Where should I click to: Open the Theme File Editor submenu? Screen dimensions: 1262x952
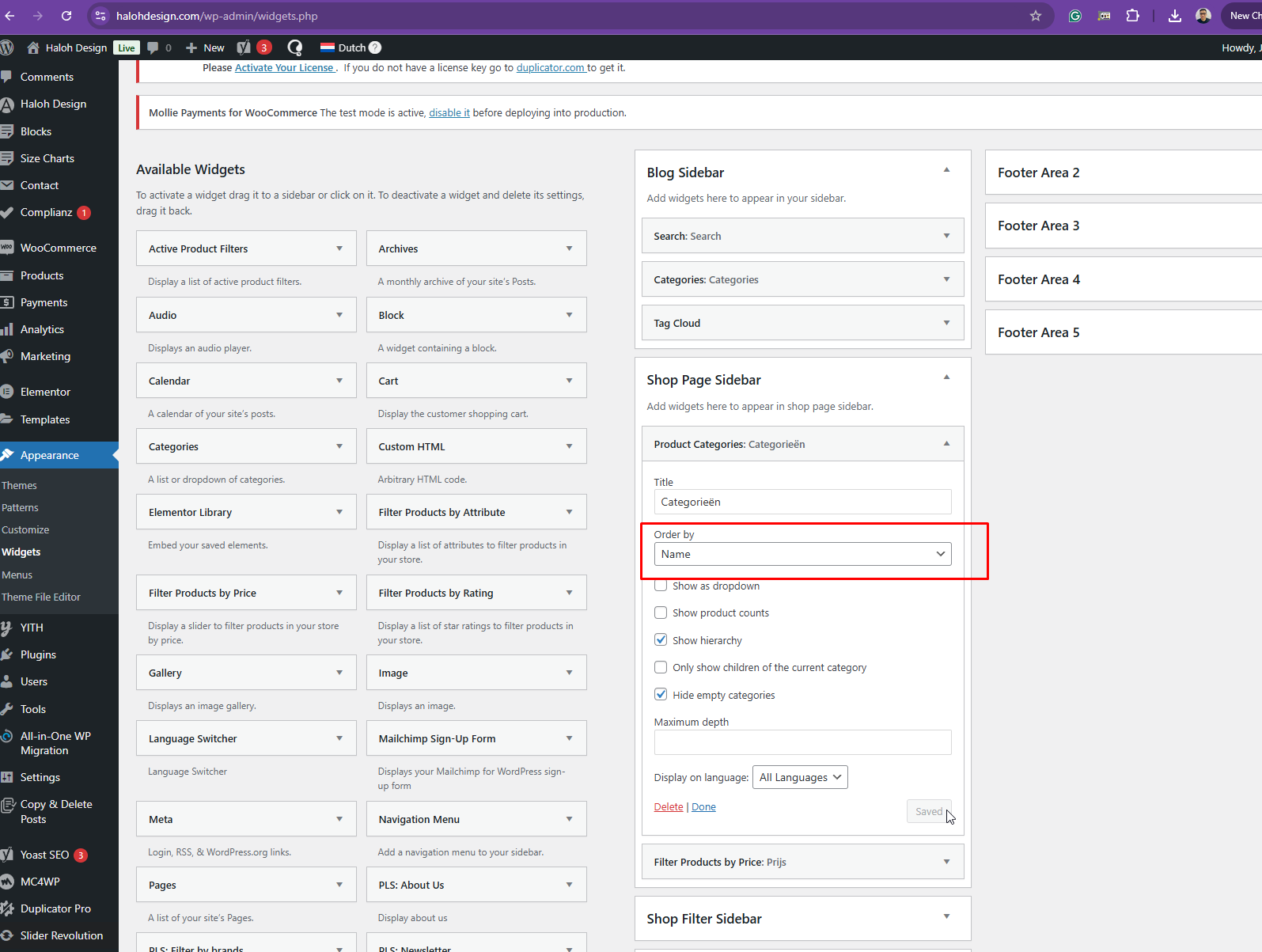pyautogui.click(x=41, y=597)
